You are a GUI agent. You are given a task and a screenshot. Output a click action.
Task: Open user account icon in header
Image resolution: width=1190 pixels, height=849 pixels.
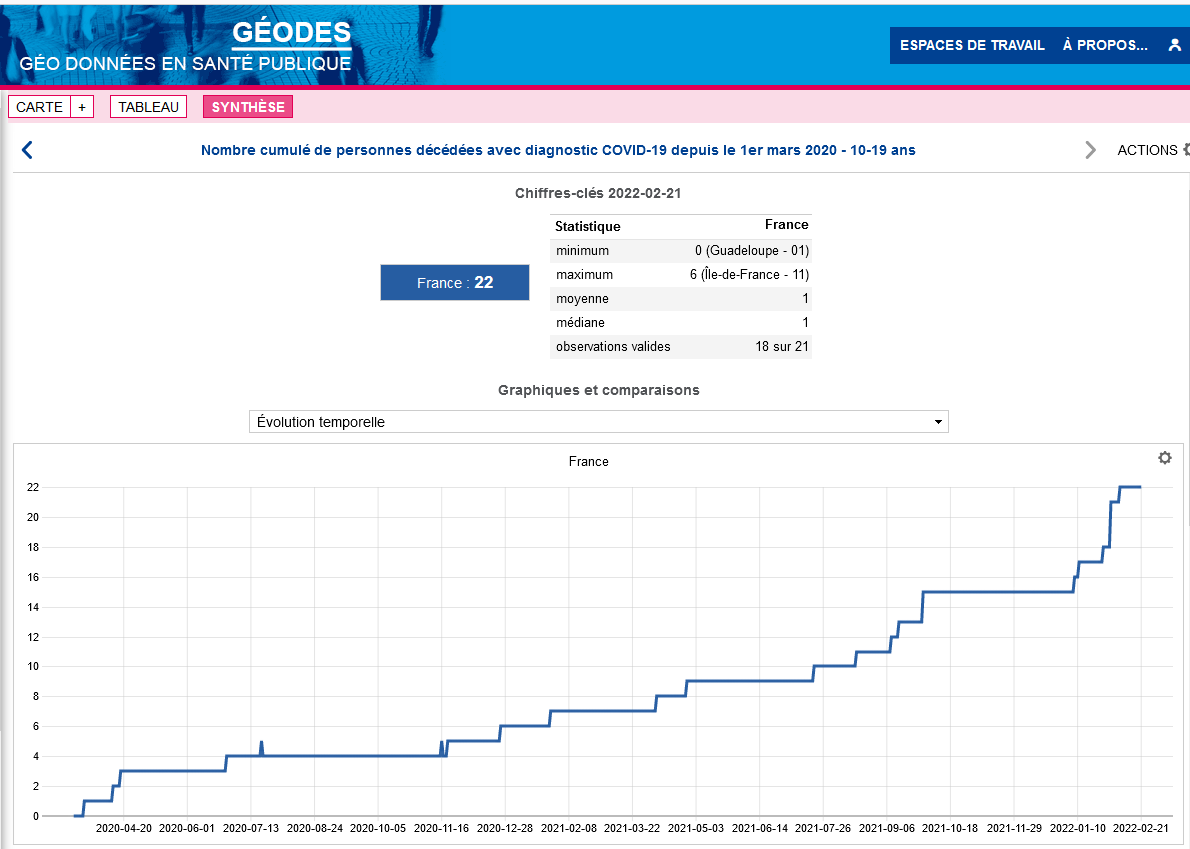(1174, 45)
